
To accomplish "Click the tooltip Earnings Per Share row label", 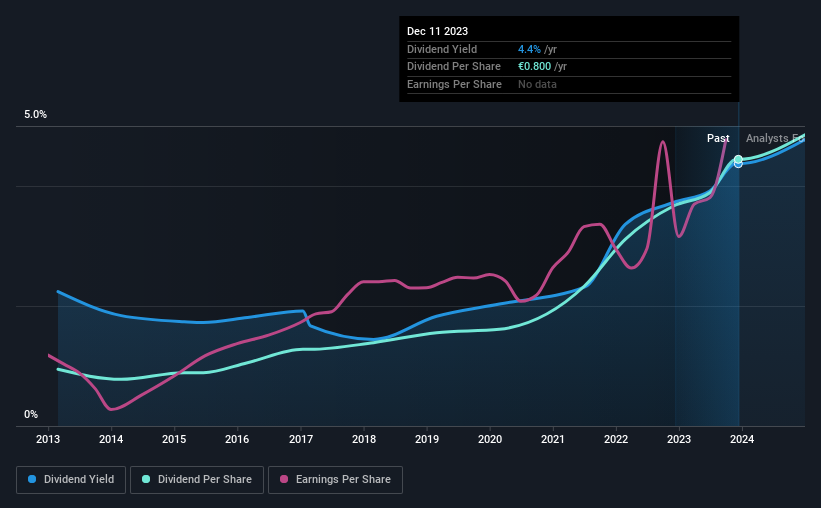I will [x=454, y=84].
